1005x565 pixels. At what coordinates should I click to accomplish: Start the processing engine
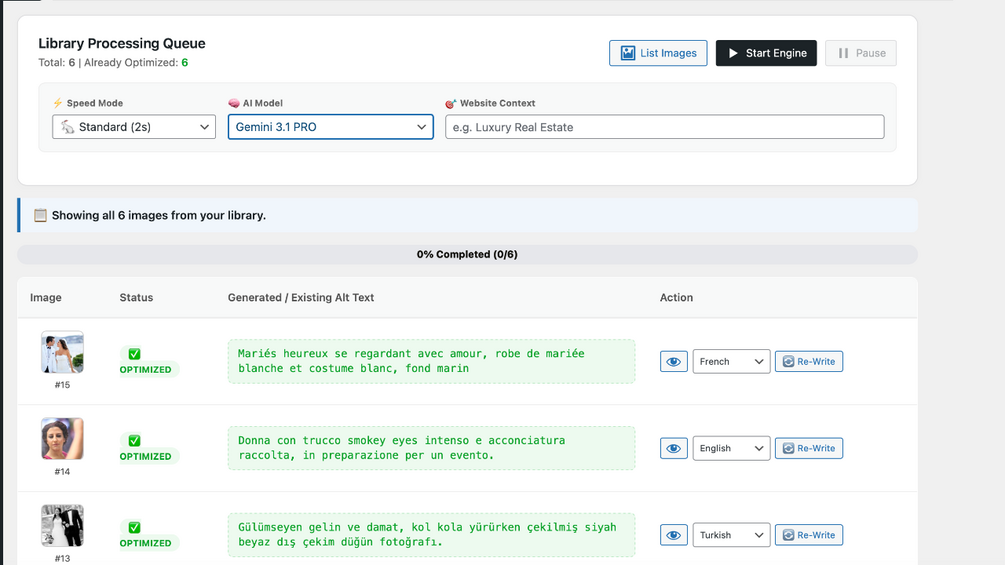pos(766,53)
